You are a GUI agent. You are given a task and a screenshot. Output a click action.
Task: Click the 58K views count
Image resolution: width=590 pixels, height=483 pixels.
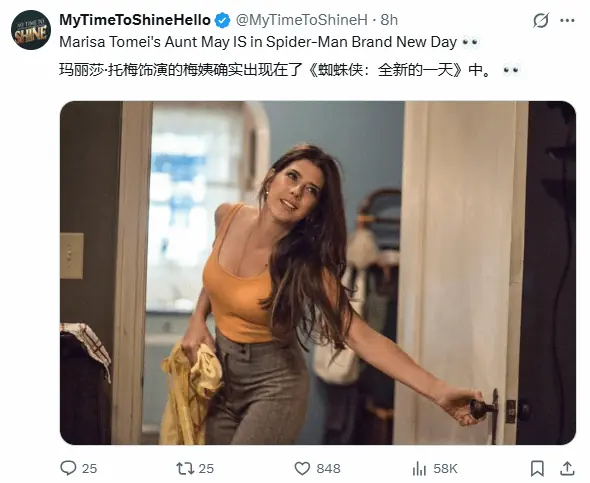click(x=445, y=469)
